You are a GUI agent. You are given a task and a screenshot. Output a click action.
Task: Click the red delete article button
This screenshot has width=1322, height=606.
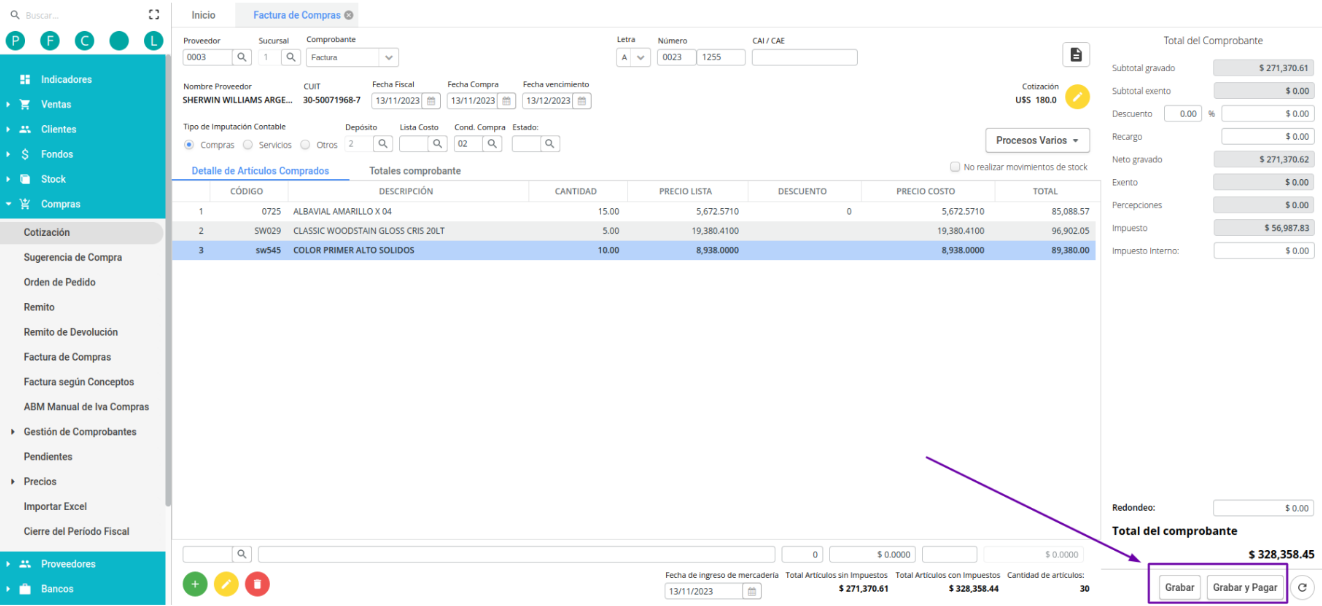click(258, 584)
